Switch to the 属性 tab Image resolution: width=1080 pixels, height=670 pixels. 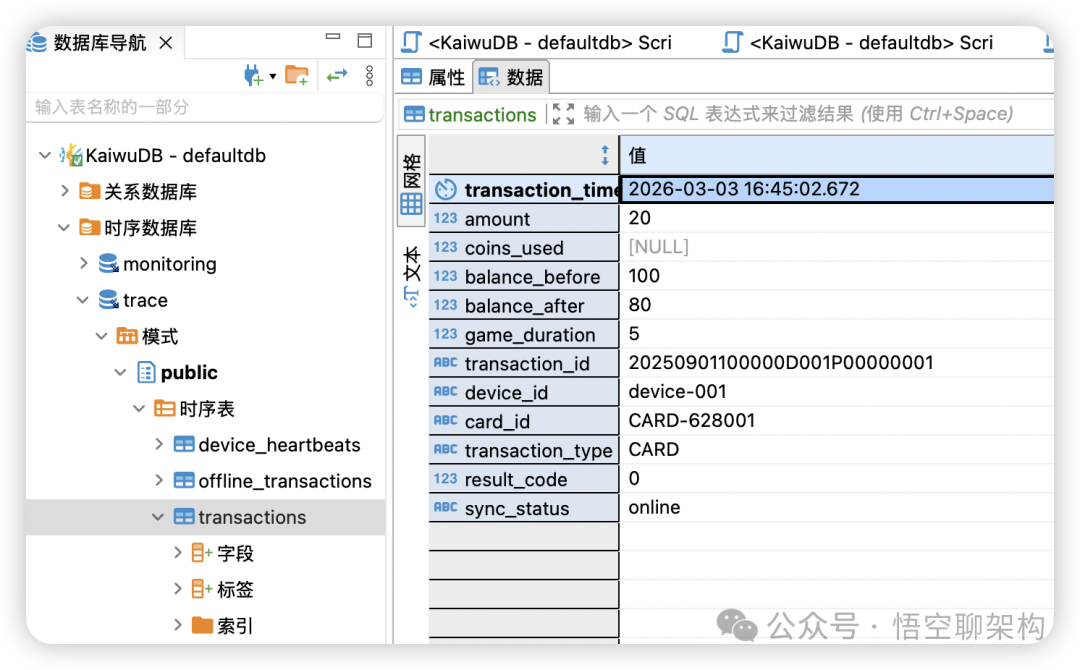tap(433, 77)
